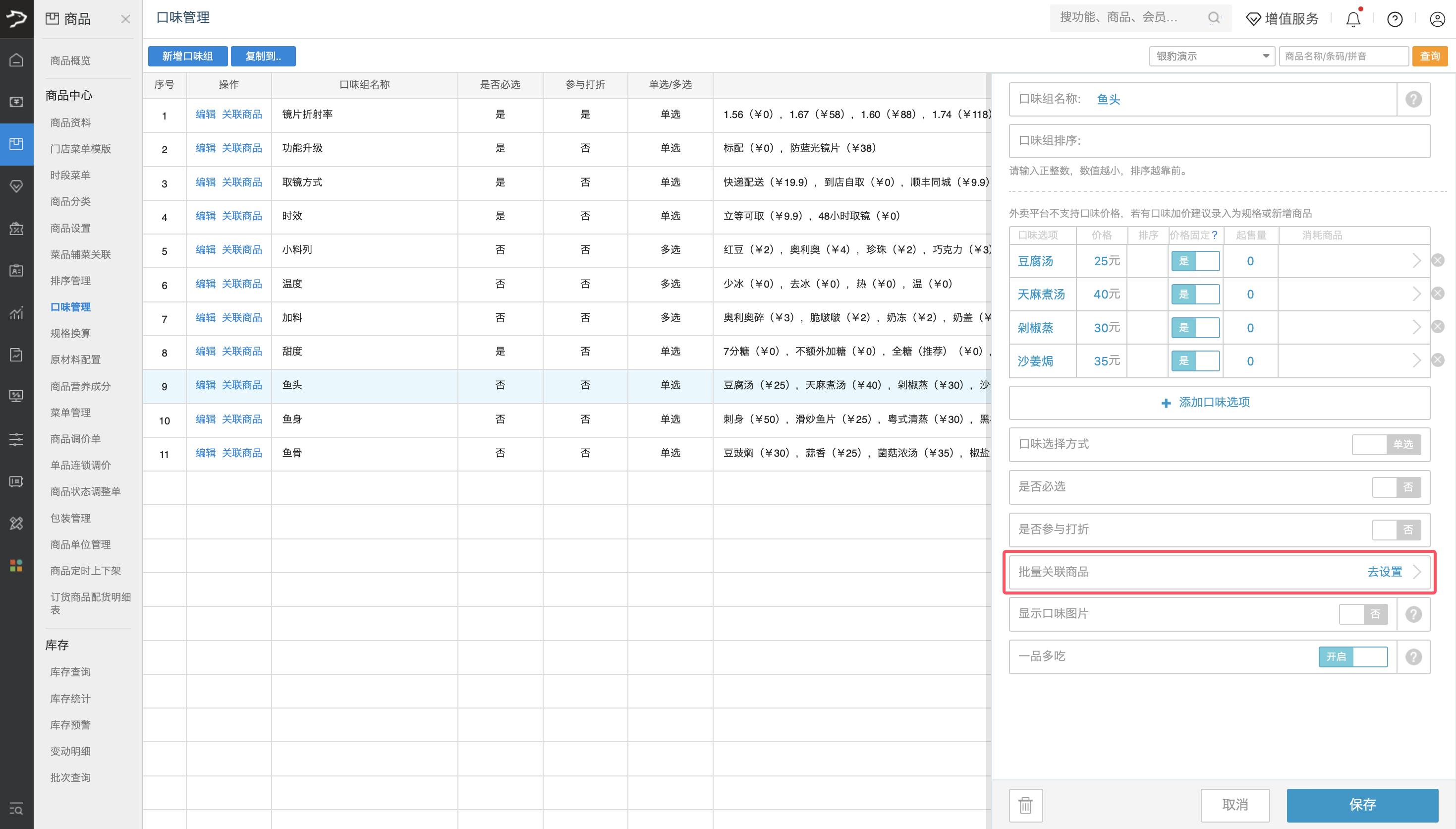Viewport: 1456px width, 829px height.
Task: Expand consumed goods chevron for 沙姜焗
Action: click(x=1416, y=361)
